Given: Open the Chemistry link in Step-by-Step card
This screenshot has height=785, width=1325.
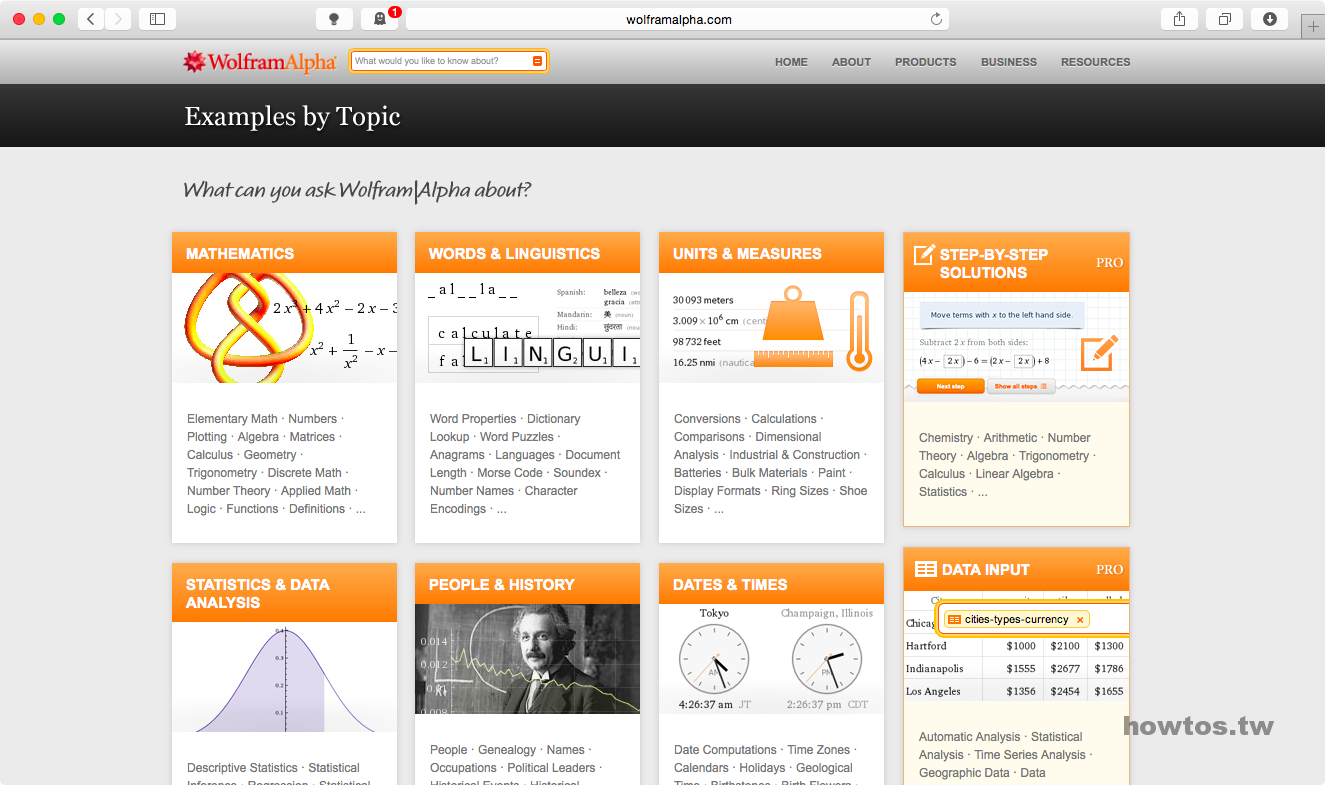Looking at the screenshot, I should click(x=946, y=438).
